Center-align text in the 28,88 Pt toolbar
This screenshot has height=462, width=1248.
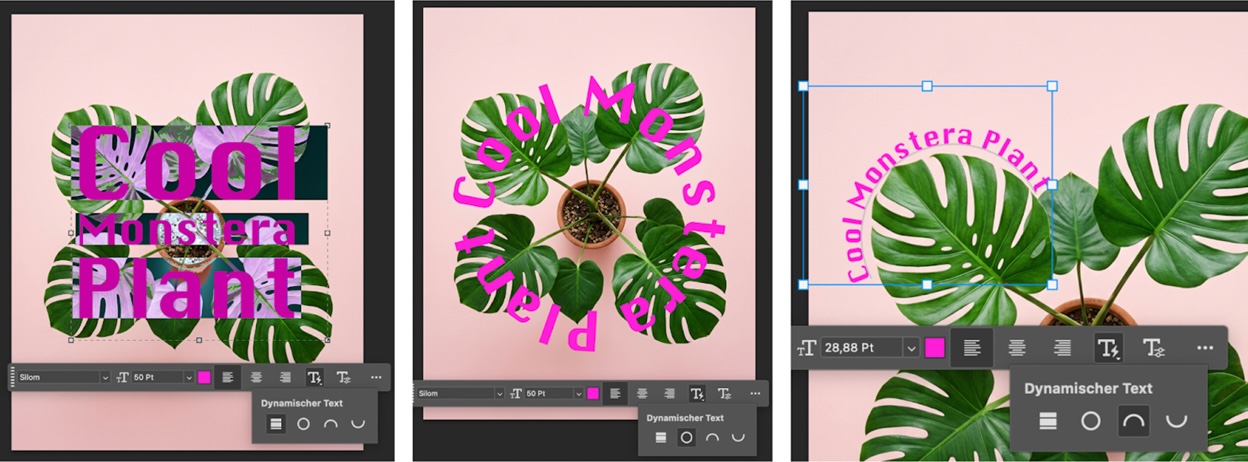point(1017,348)
